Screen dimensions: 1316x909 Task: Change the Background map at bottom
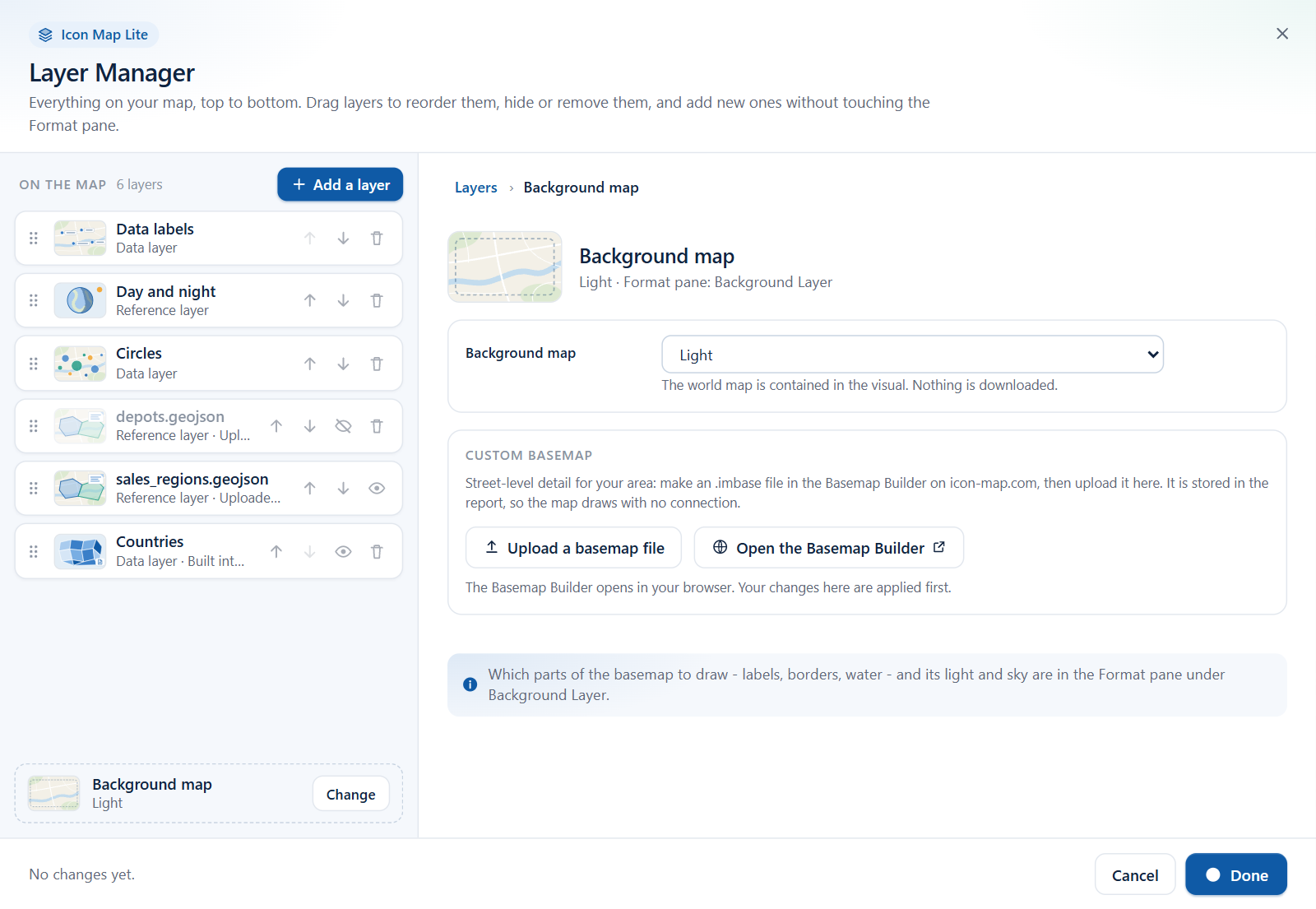coord(351,794)
